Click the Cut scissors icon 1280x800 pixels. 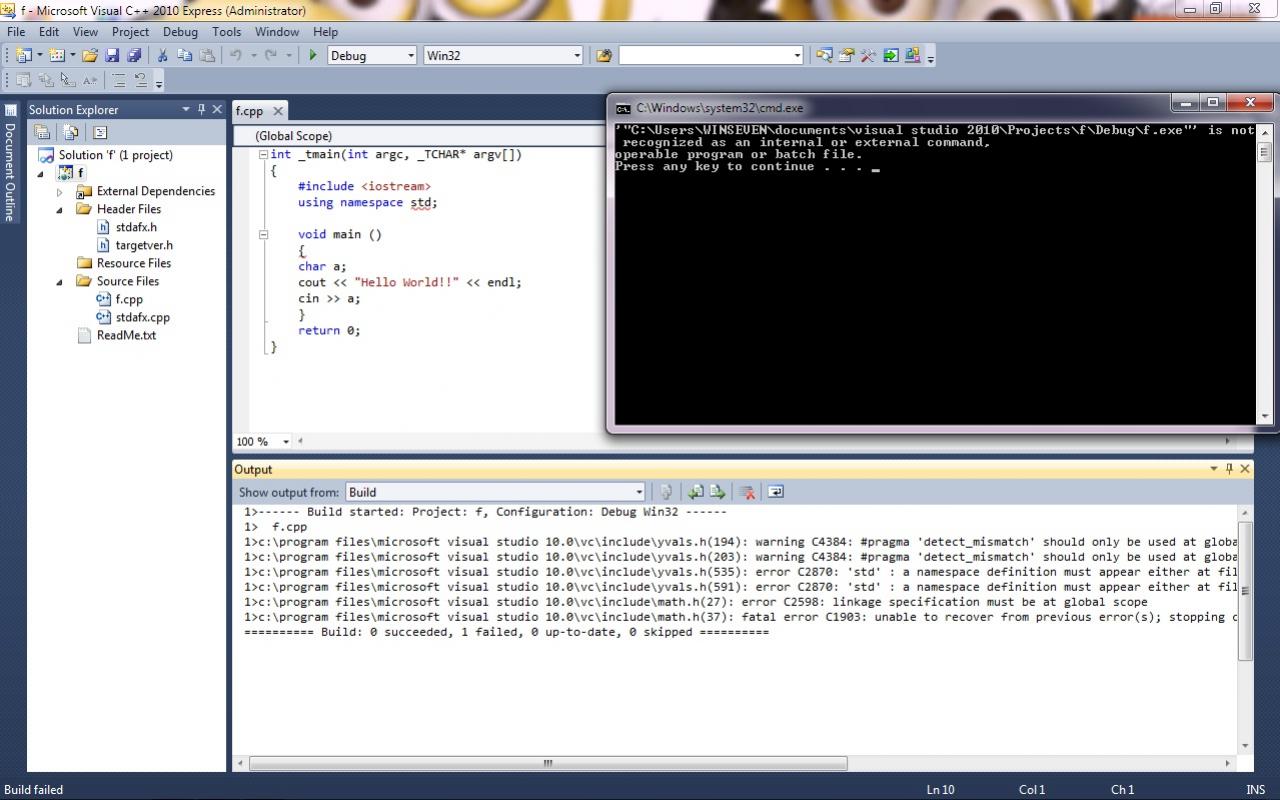click(x=162, y=56)
